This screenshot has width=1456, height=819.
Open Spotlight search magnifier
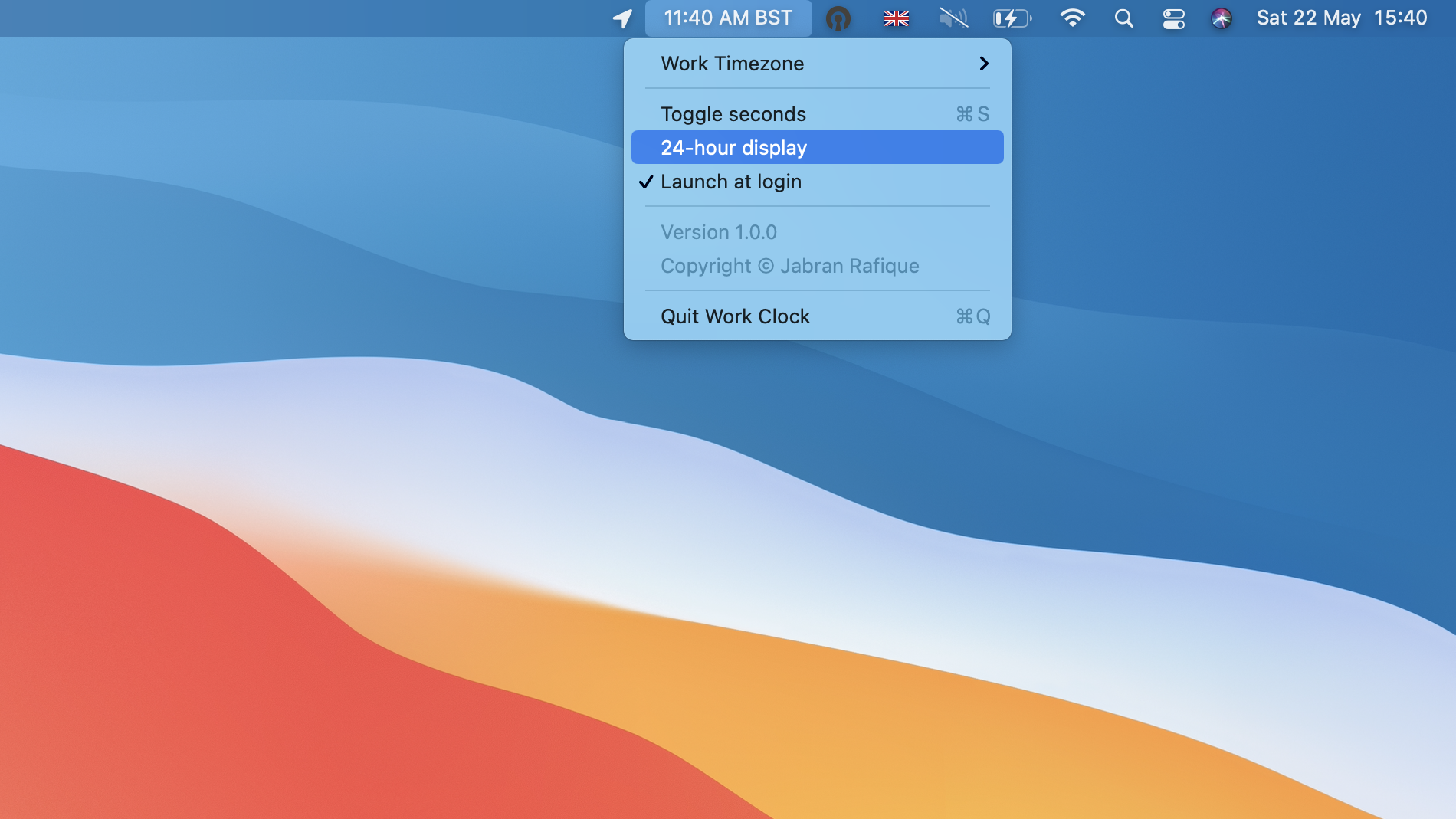coord(1123,18)
